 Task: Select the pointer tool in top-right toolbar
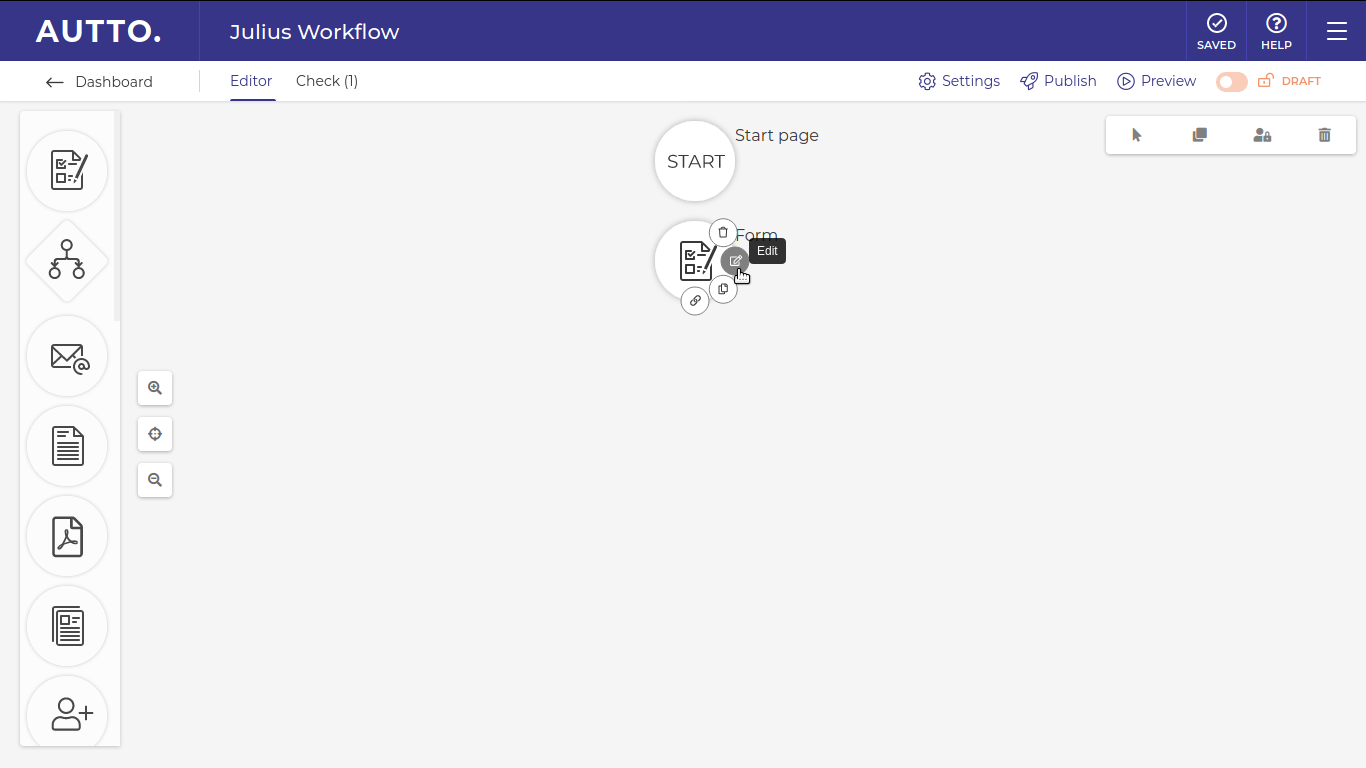point(1137,135)
